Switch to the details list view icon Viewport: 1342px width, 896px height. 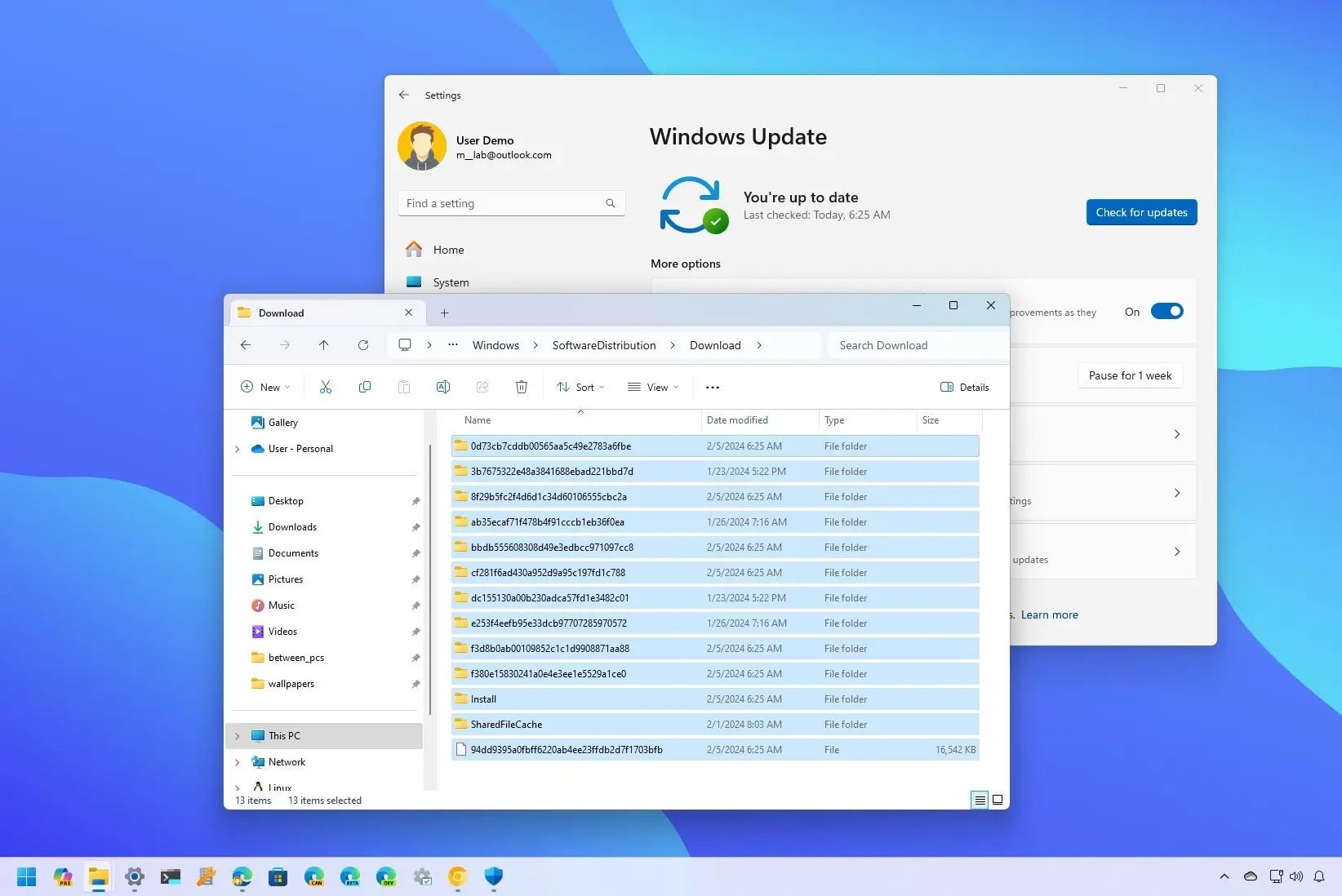tap(980, 800)
